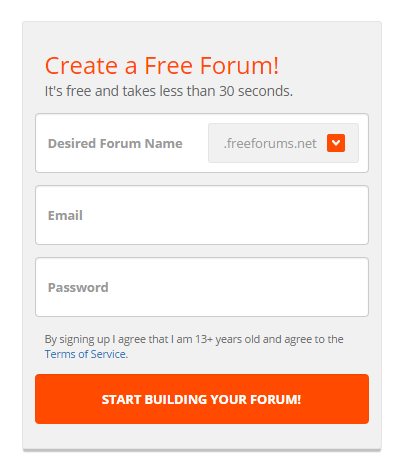Click blank space inside the Password box
This screenshot has width=403, height=469.
(237, 287)
